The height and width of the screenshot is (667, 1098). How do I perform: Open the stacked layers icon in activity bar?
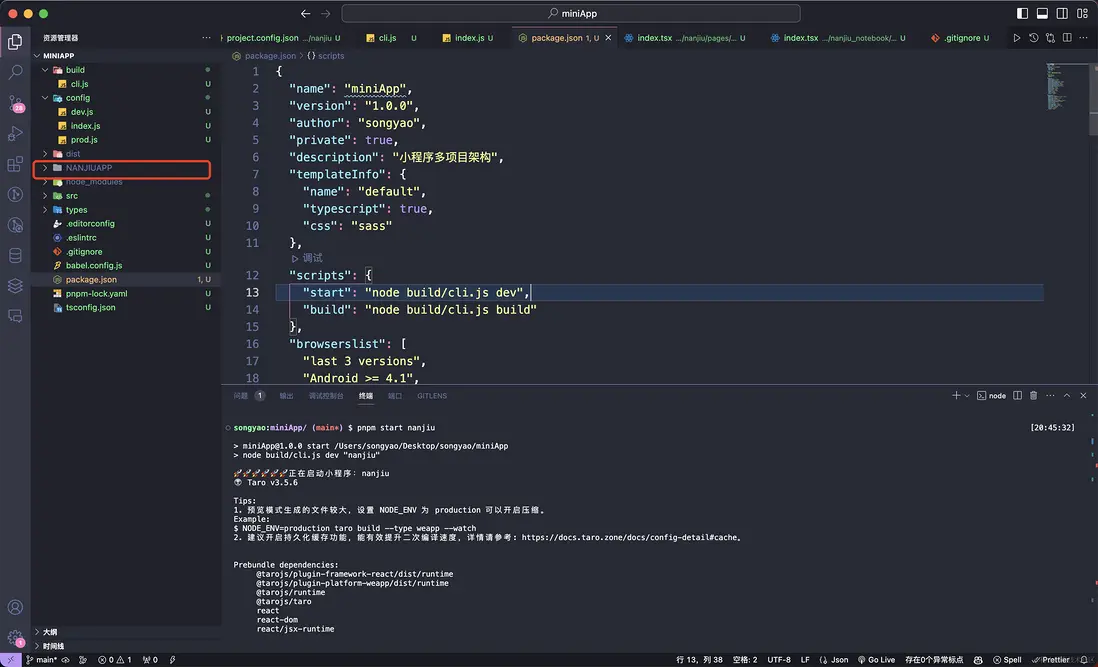click(x=15, y=286)
